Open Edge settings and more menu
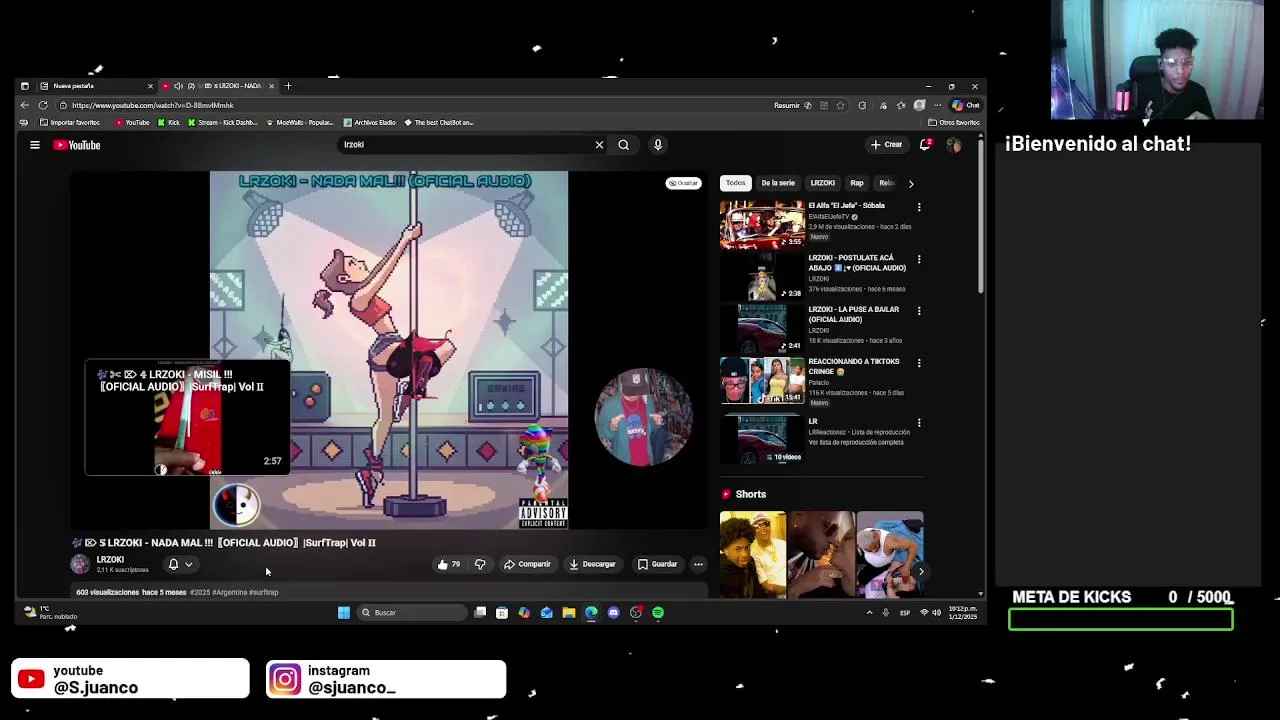Viewport: 1280px width, 720px height. point(937,105)
